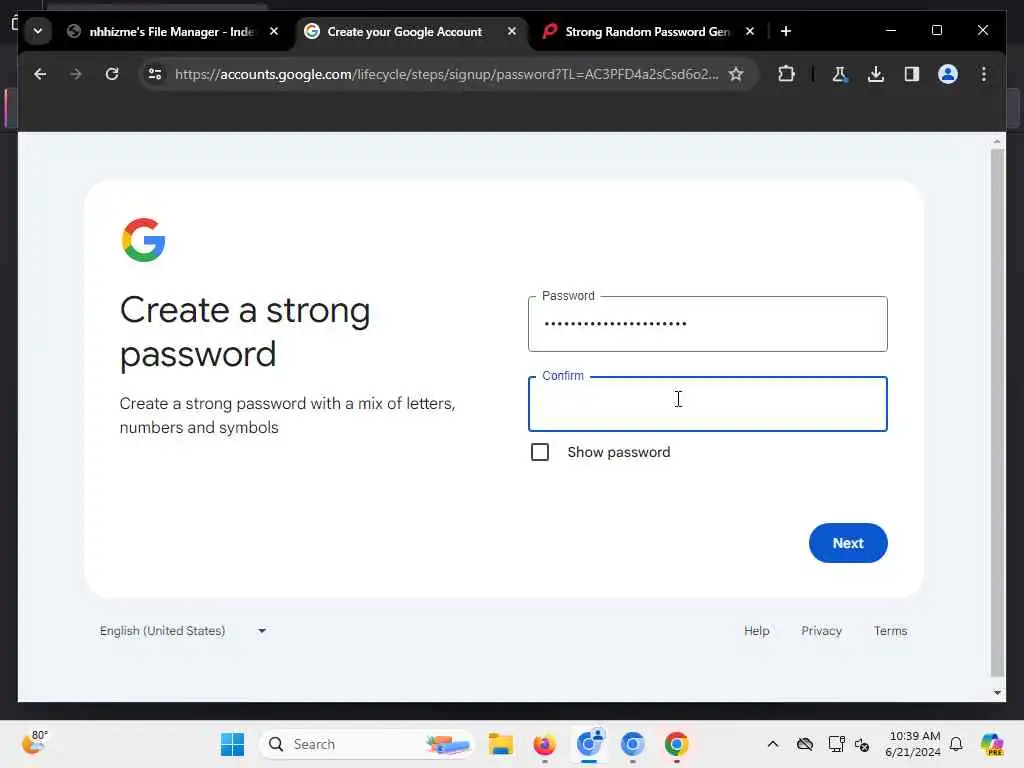
Task: Bookmark this page with the star icon
Action: [736, 74]
